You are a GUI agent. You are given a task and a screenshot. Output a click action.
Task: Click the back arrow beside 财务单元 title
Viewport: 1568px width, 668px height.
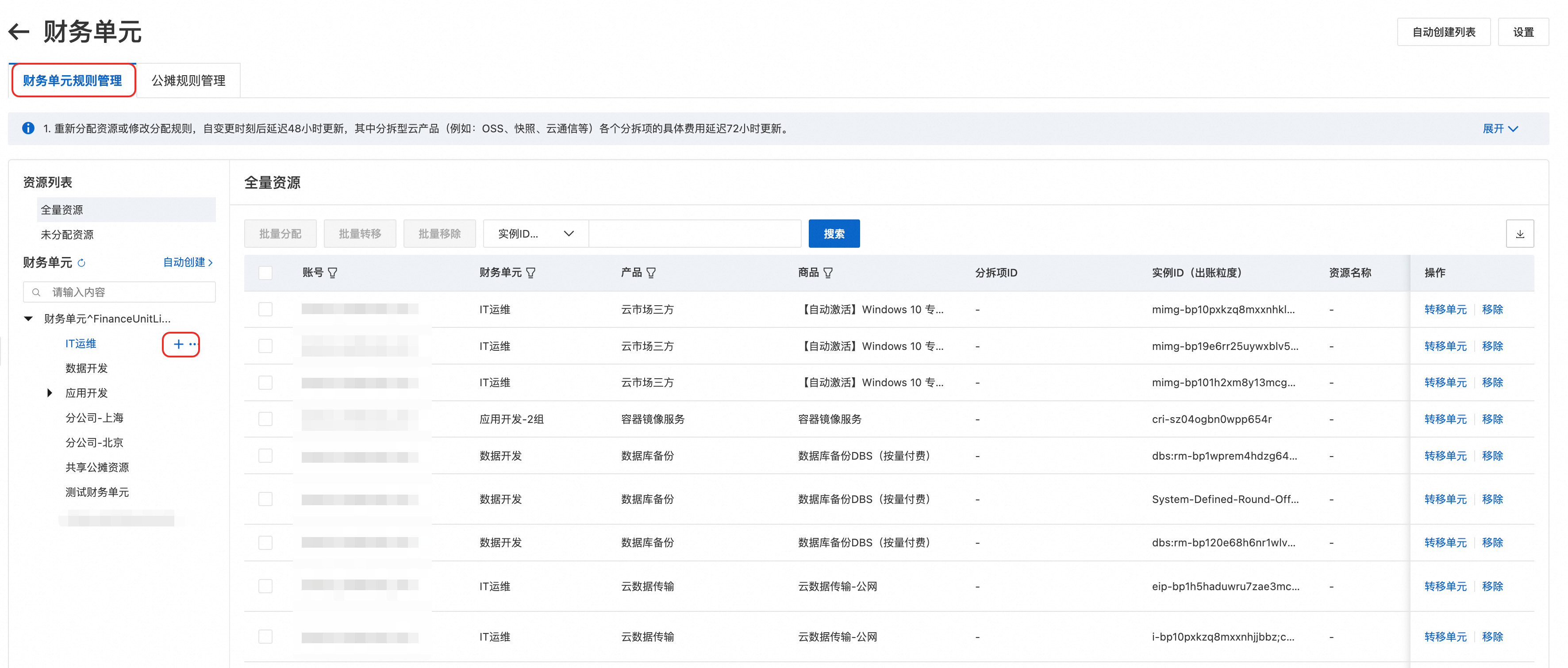pyautogui.click(x=19, y=32)
